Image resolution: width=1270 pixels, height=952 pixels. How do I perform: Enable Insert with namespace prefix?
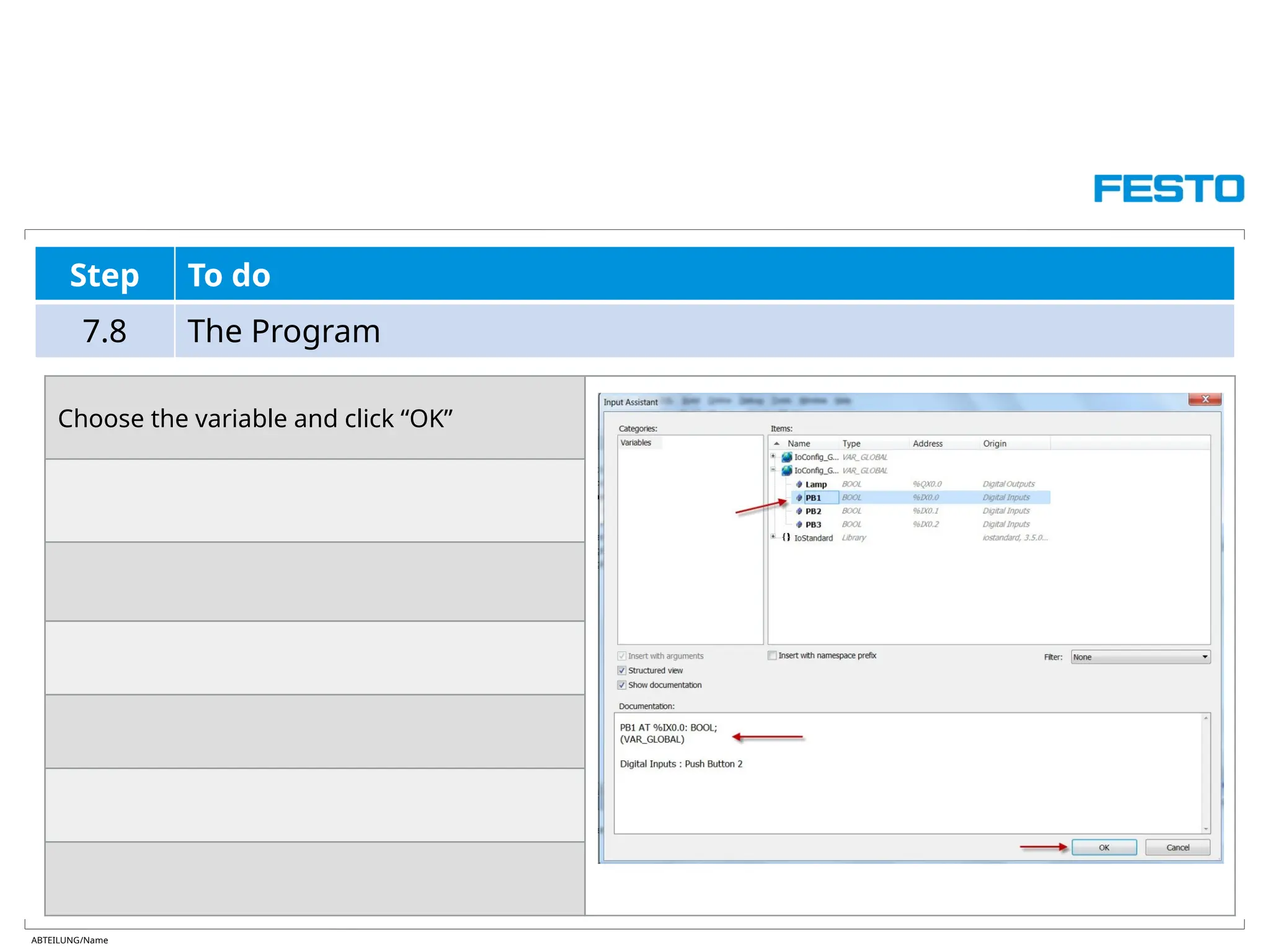772,655
